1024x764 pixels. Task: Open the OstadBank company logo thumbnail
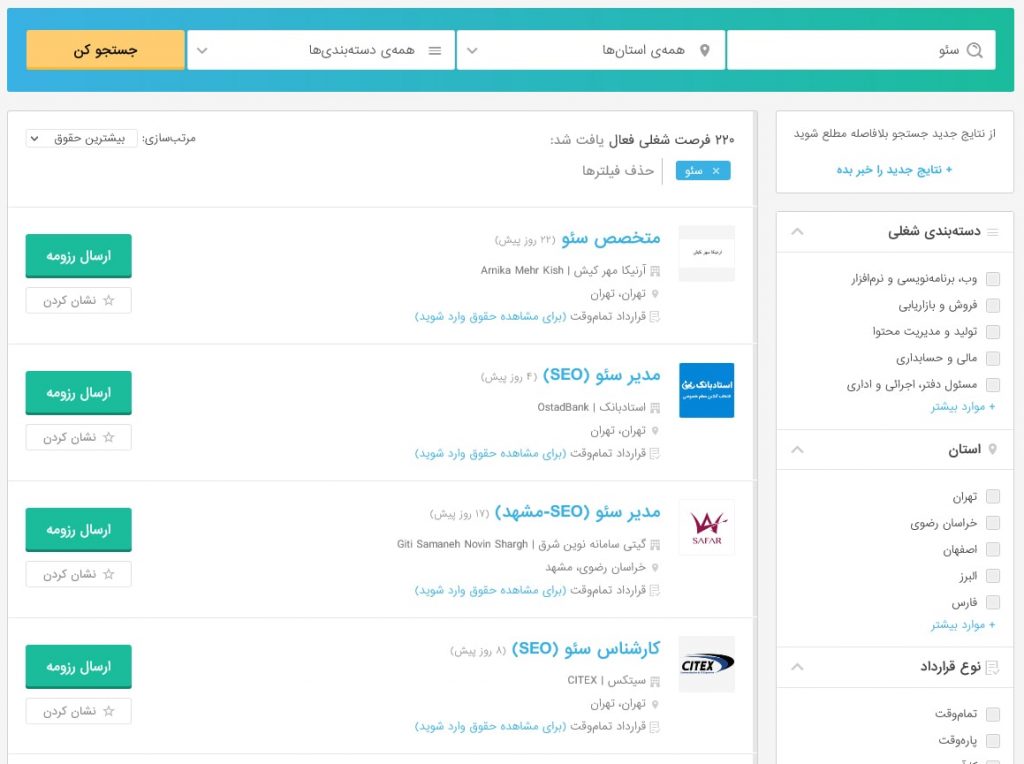(706, 390)
